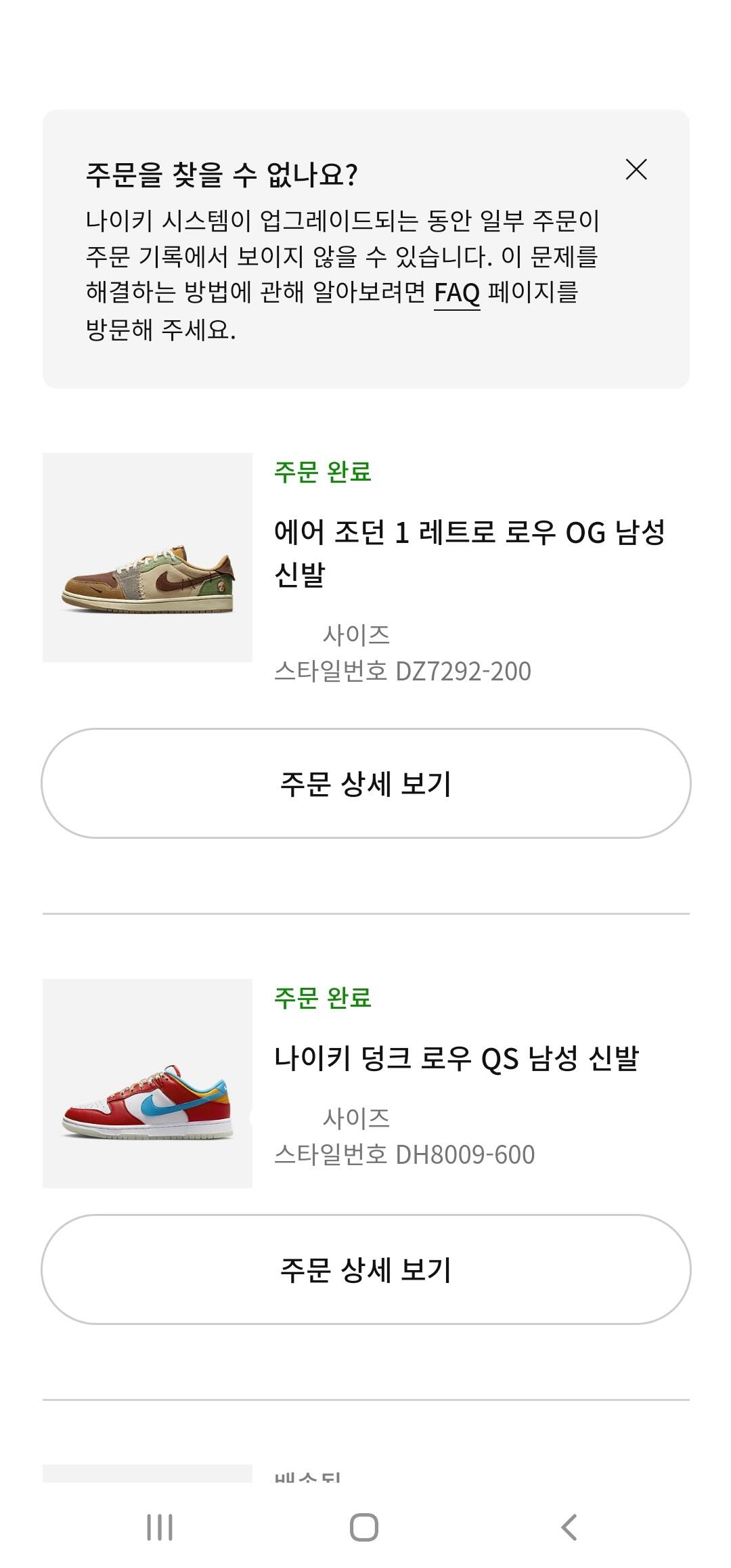Tap the 사이즈 label under the Air Jordan title
Viewport: 731px width, 1568px height.
tap(356, 635)
